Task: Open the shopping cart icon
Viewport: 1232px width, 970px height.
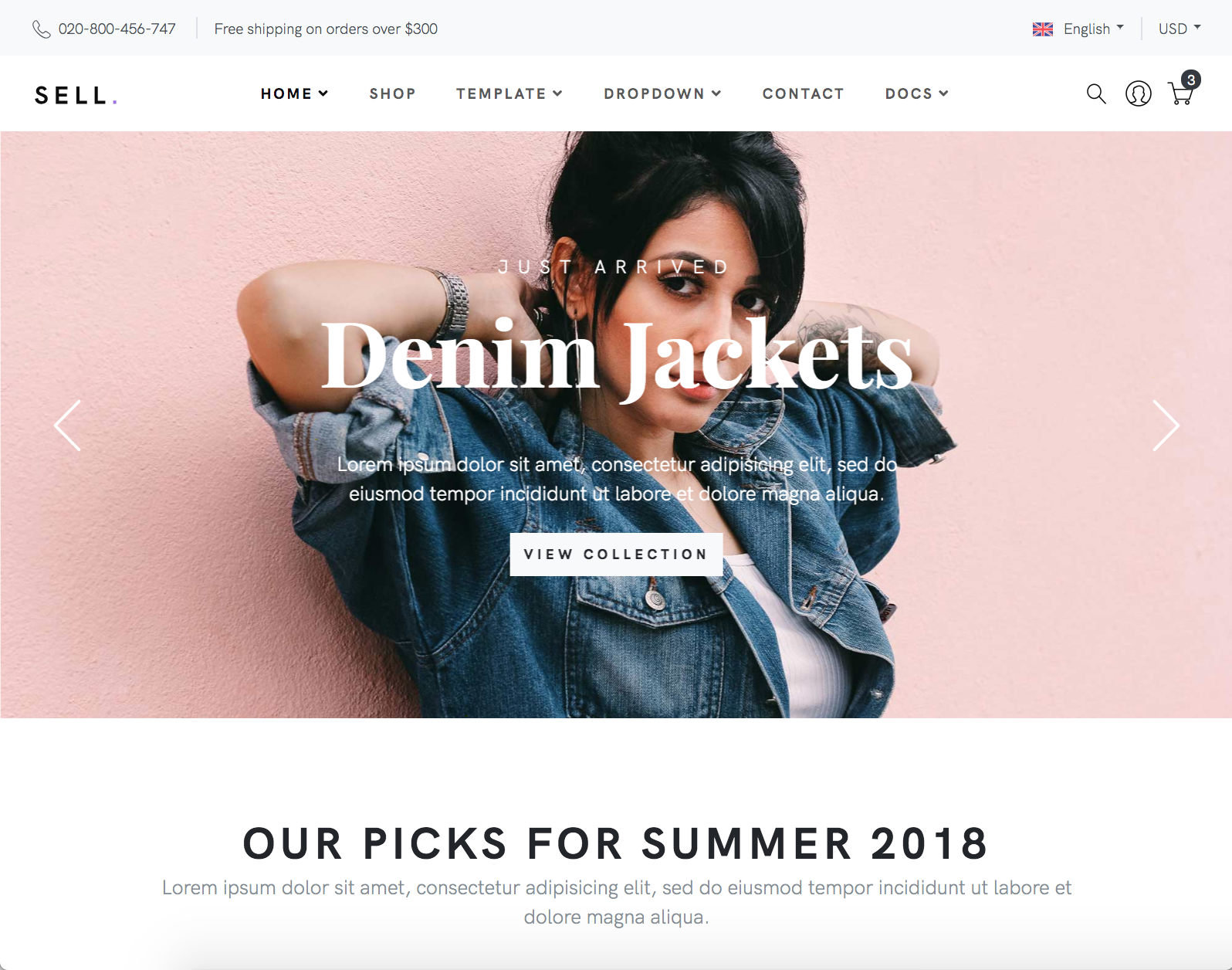Action: [1180, 94]
